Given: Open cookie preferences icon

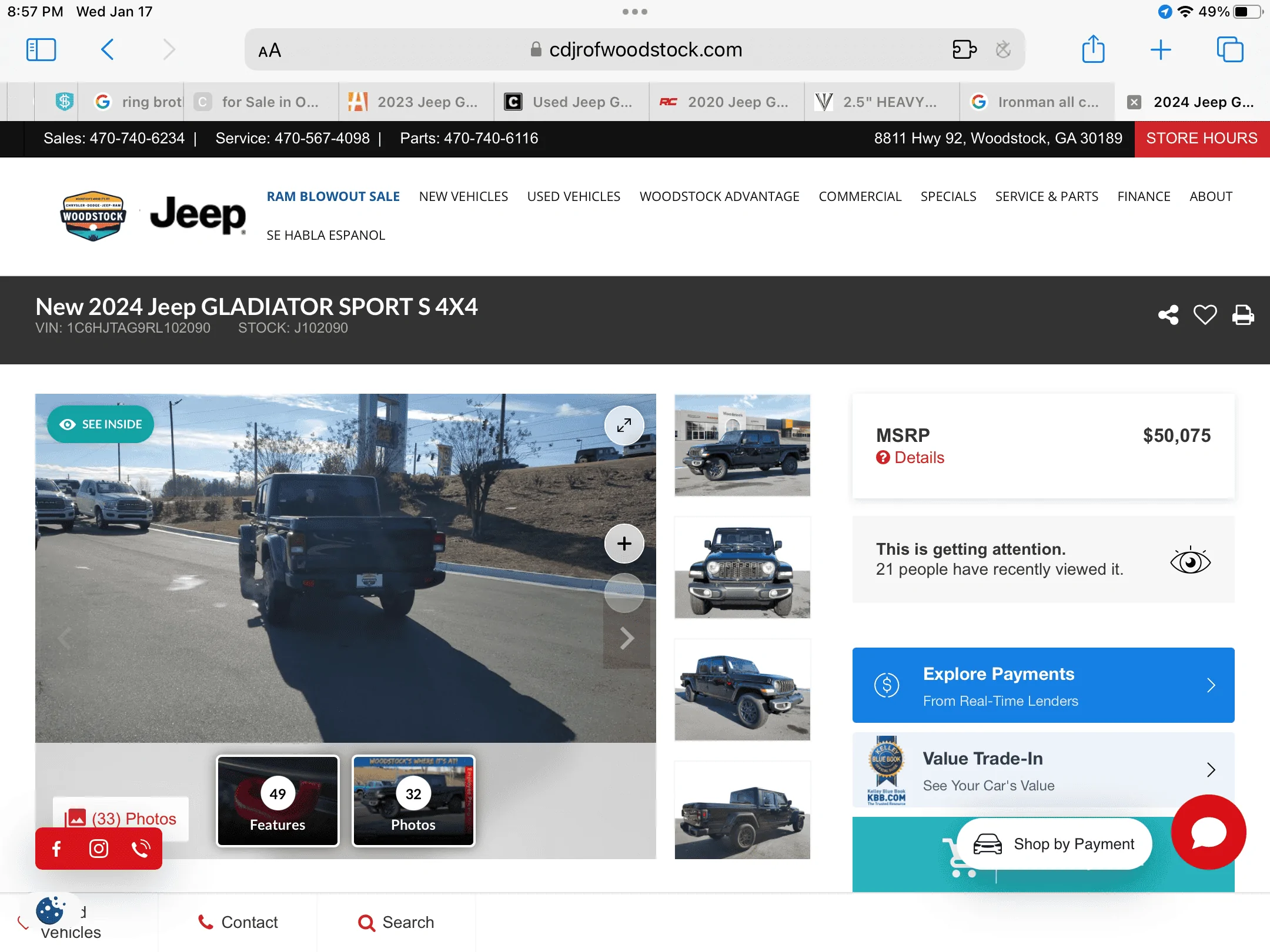Looking at the screenshot, I should [50, 910].
